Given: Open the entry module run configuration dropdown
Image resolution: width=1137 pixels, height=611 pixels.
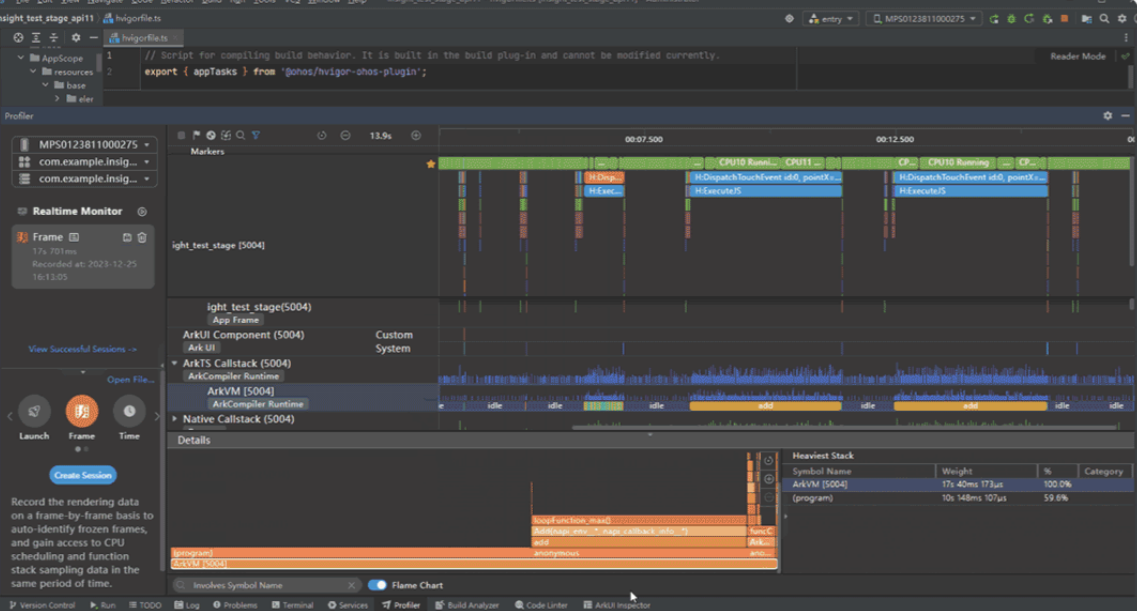Looking at the screenshot, I should (831, 19).
